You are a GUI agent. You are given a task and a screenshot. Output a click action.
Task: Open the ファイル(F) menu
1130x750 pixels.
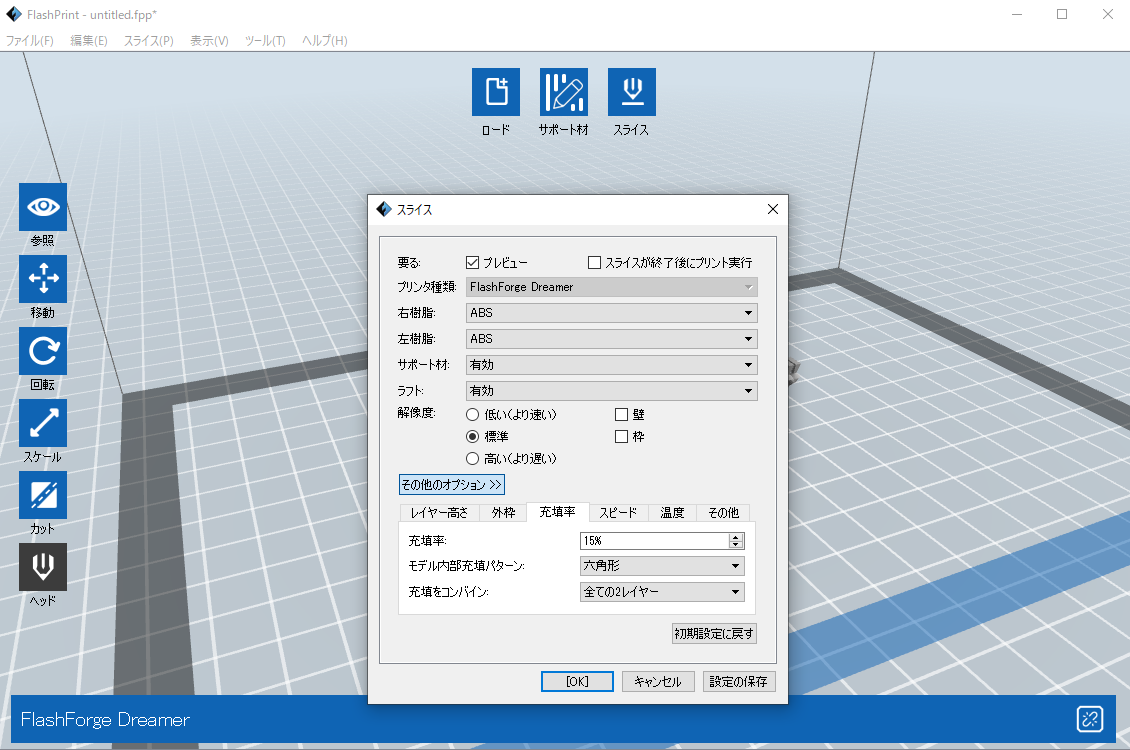pos(30,40)
